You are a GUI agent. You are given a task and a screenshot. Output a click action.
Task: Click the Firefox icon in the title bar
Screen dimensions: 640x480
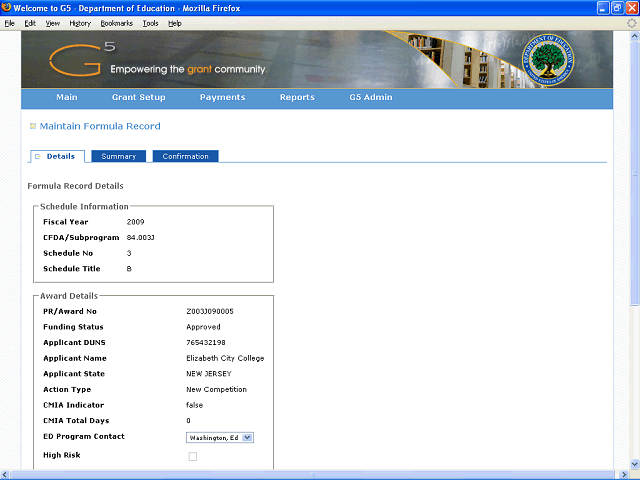(x=7, y=7)
